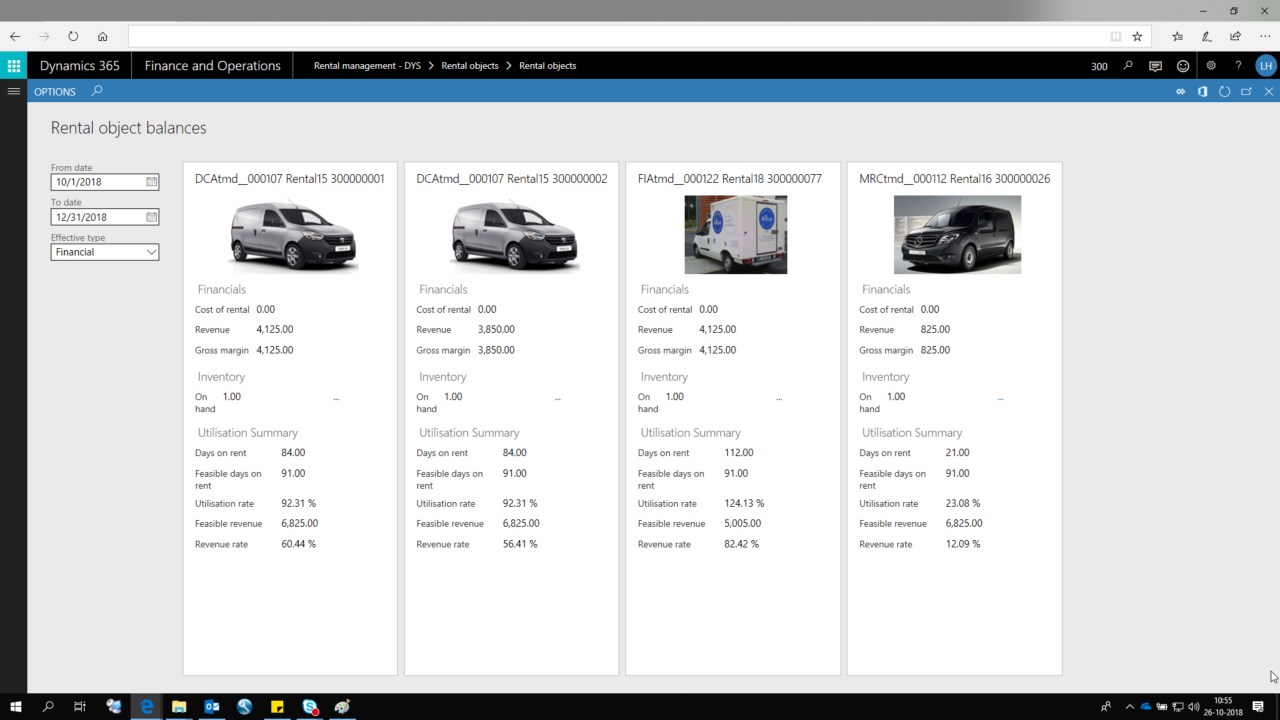This screenshot has width=1280, height=720.
Task: Click card title DCAtmd__000107 Rental15 300000002
Action: (x=512, y=179)
